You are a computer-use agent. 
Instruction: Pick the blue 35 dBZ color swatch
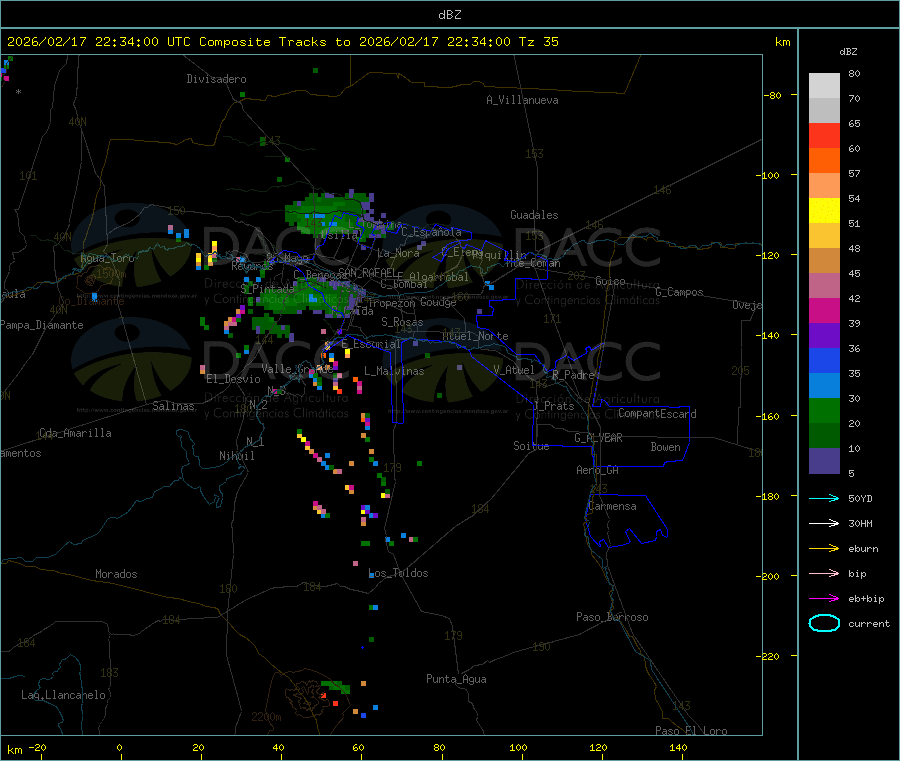[x=824, y=360]
